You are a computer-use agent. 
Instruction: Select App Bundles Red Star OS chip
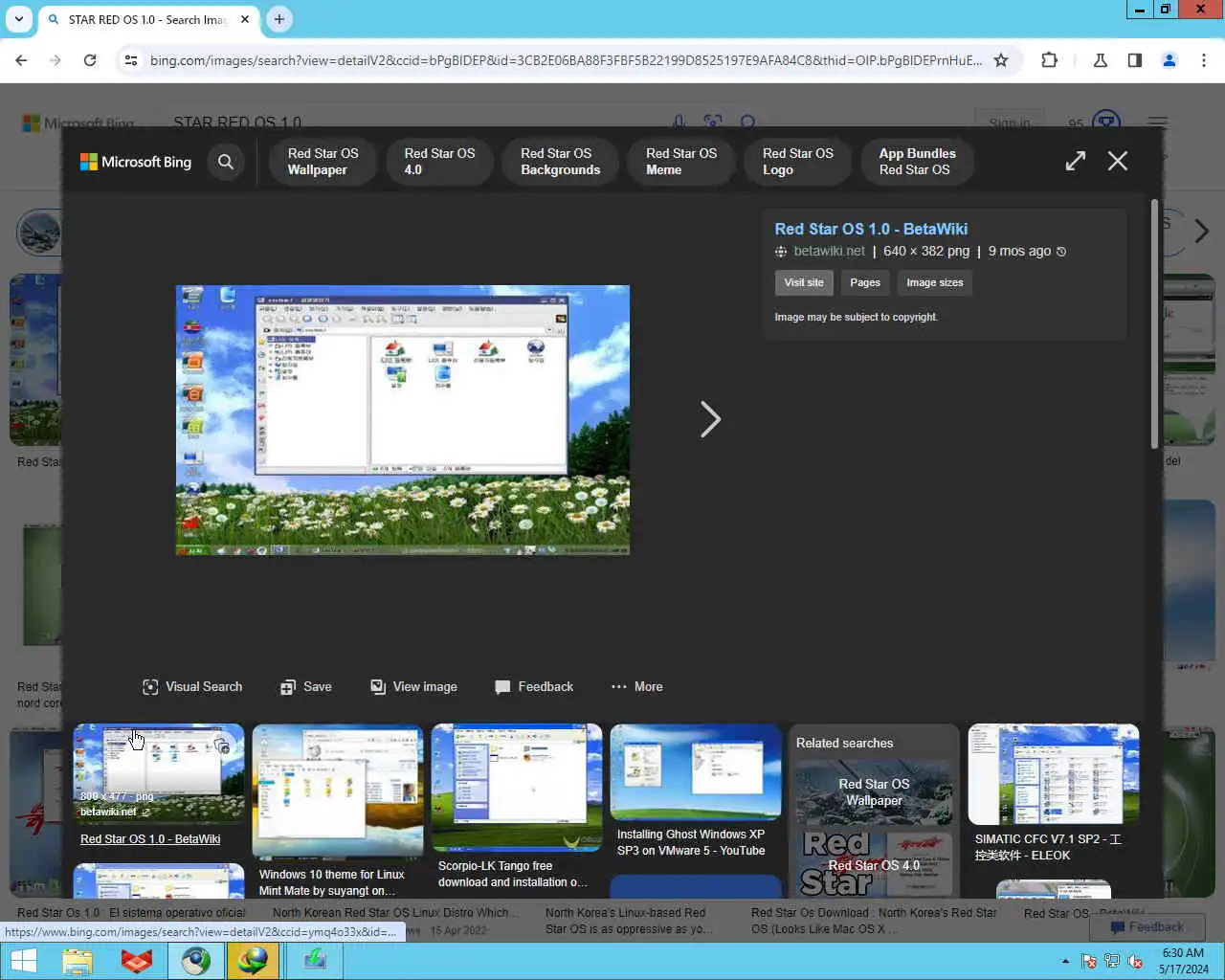[x=917, y=162]
